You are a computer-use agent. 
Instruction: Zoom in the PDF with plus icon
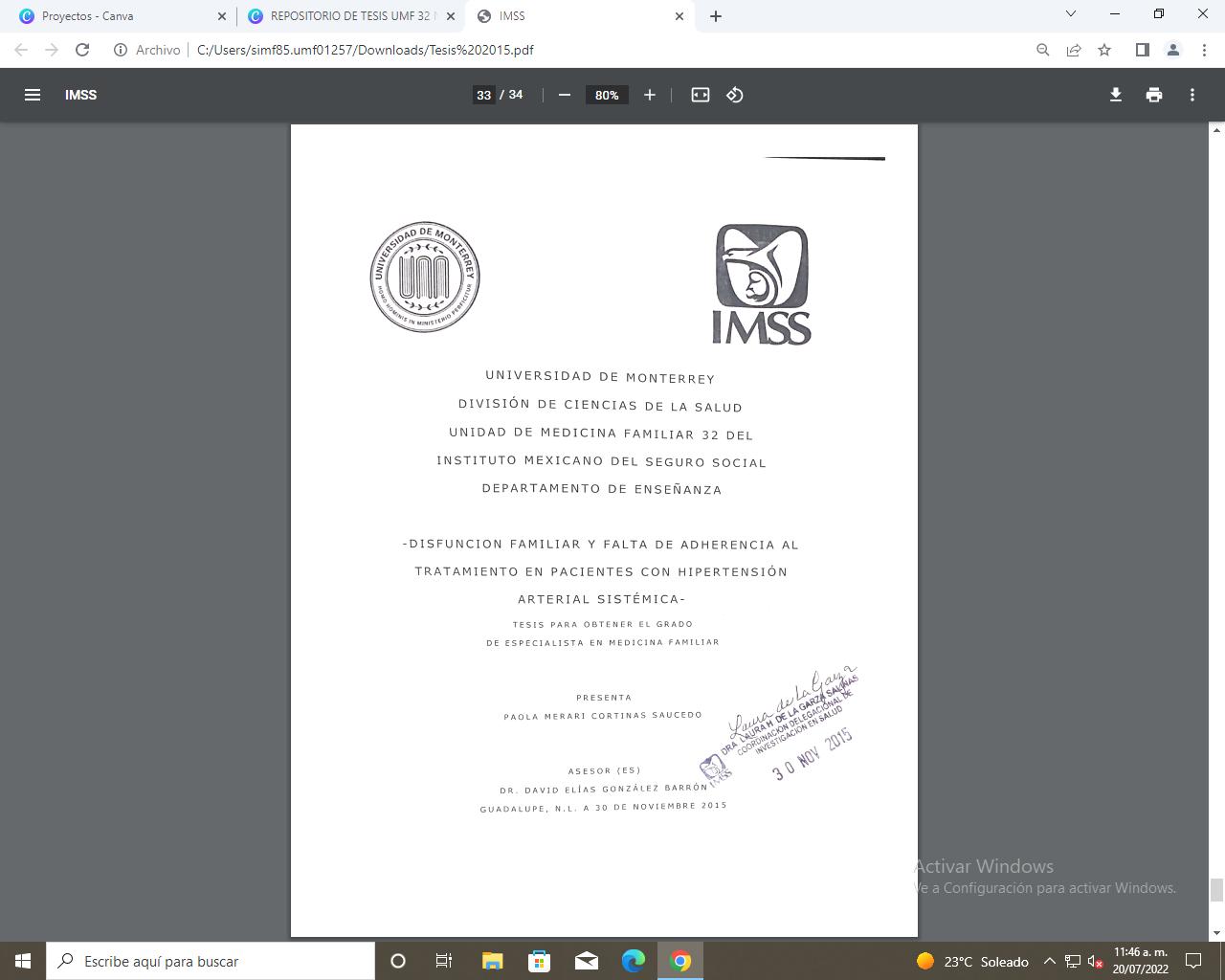[x=650, y=95]
